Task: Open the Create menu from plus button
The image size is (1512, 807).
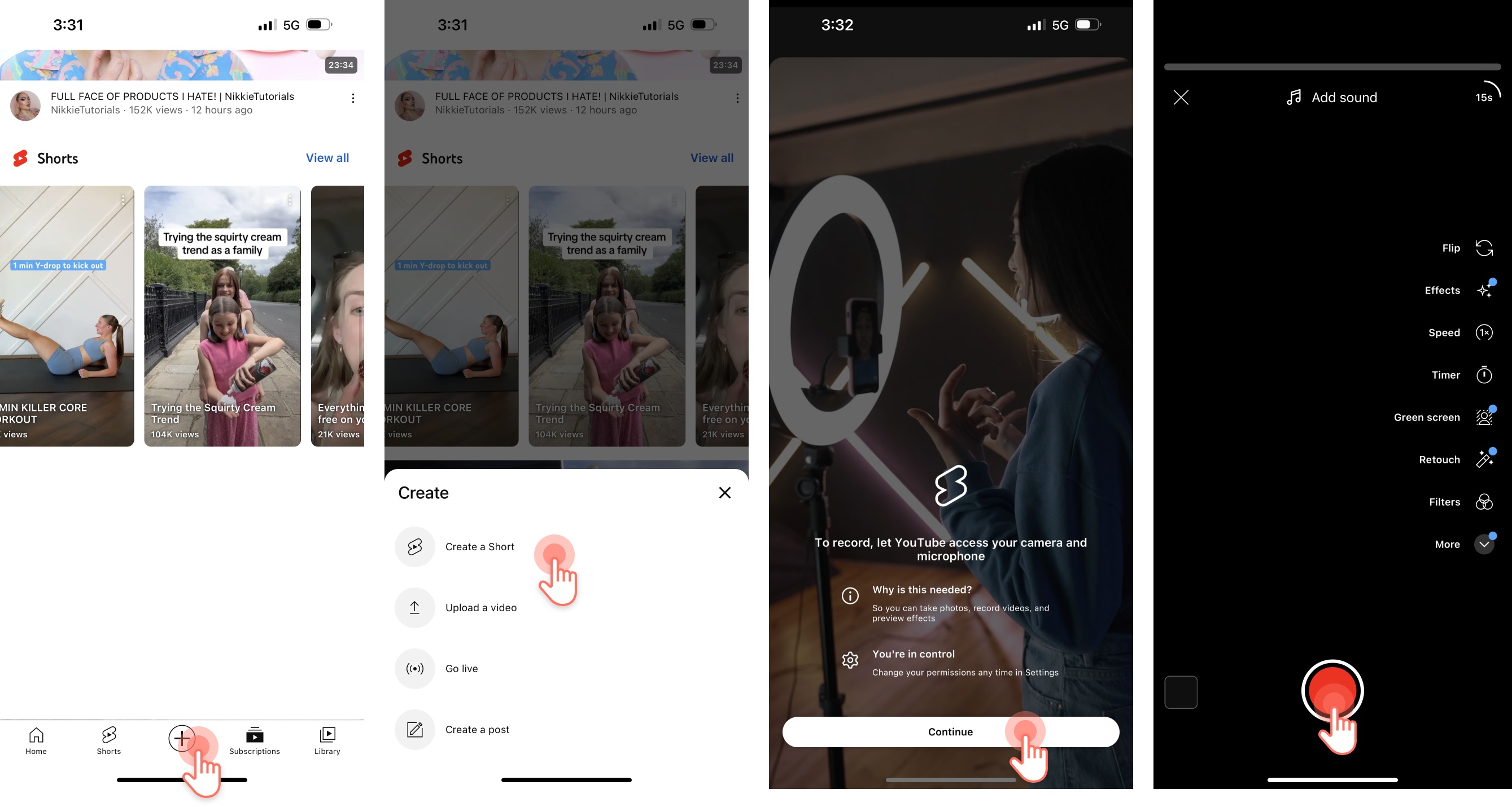Action: tap(181, 738)
